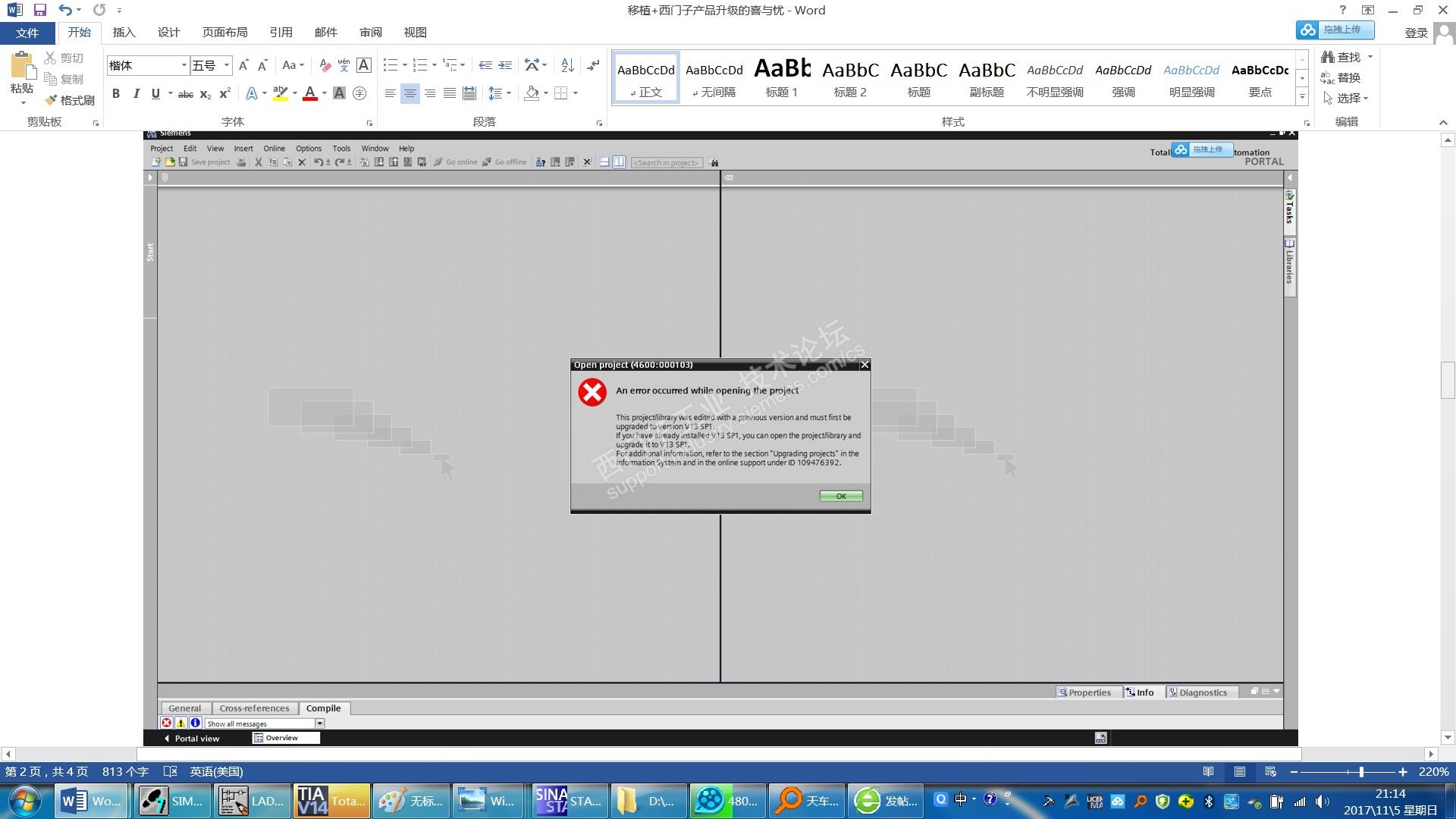Open the font size dropdown
The image size is (1456, 819).
click(x=226, y=65)
